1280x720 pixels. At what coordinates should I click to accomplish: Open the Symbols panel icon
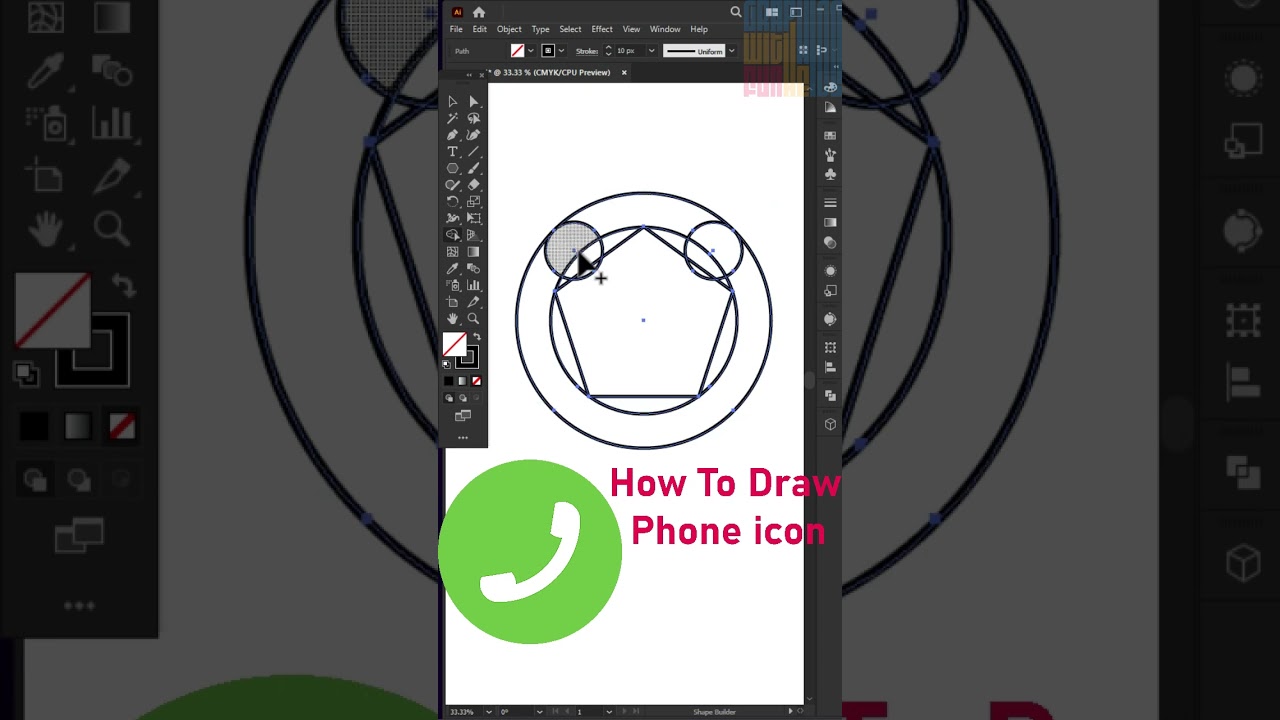pos(830,174)
